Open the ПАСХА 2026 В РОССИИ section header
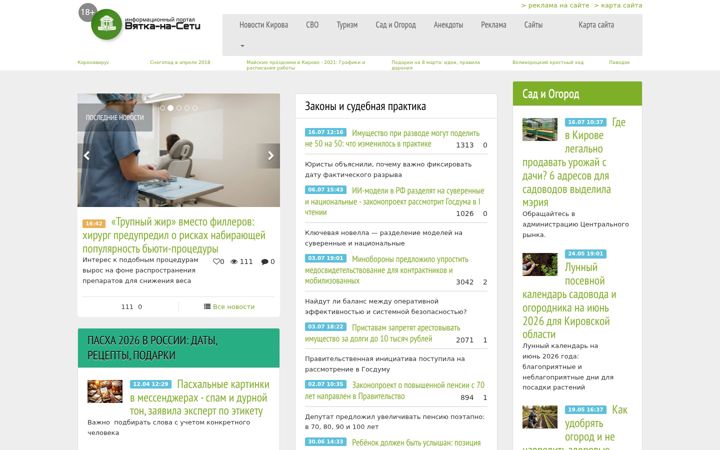The height and width of the screenshot is (450, 720). point(179,348)
